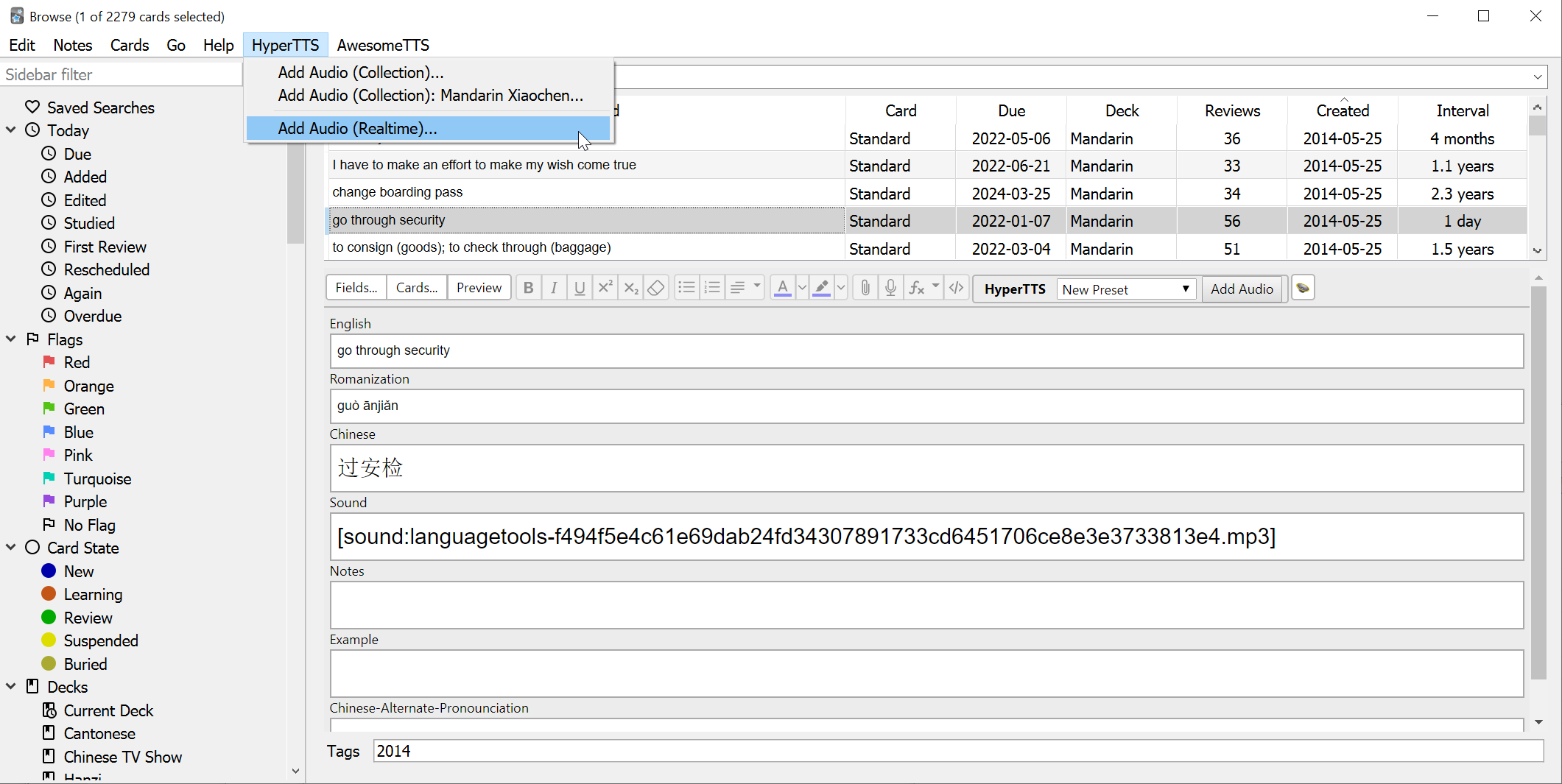
Task: Sort by the Reviews column header
Action: point(1232,110)
